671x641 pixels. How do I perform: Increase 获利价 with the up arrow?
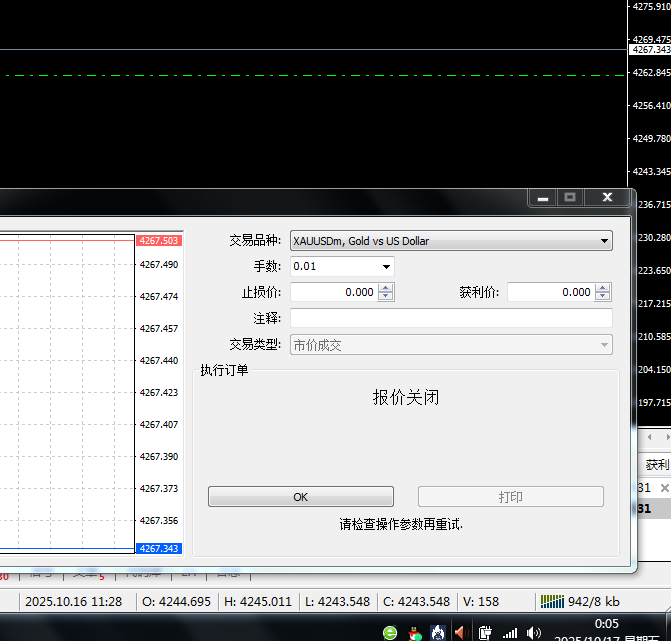pyautogui.click(x=603, y=288)
